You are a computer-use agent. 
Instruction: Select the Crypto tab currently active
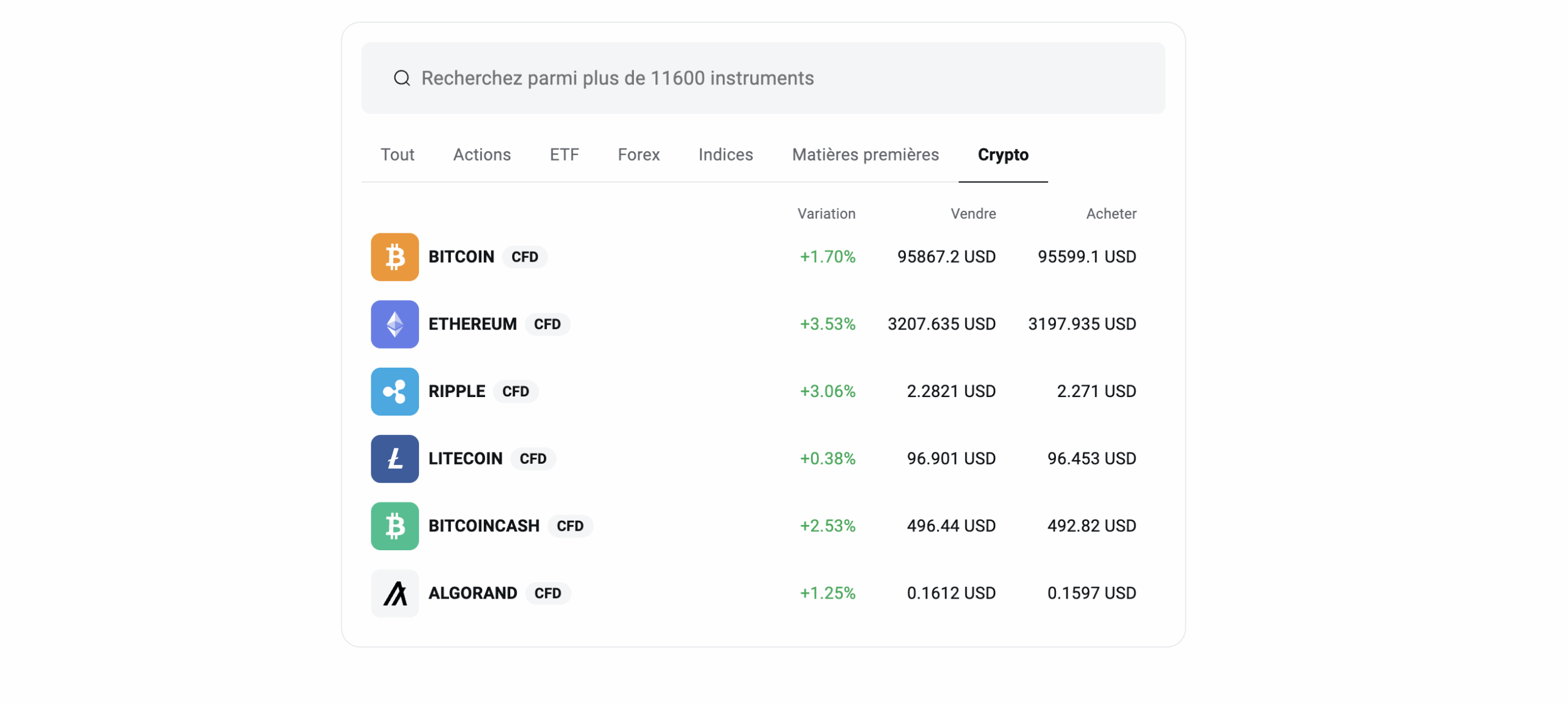(1003, 155)
